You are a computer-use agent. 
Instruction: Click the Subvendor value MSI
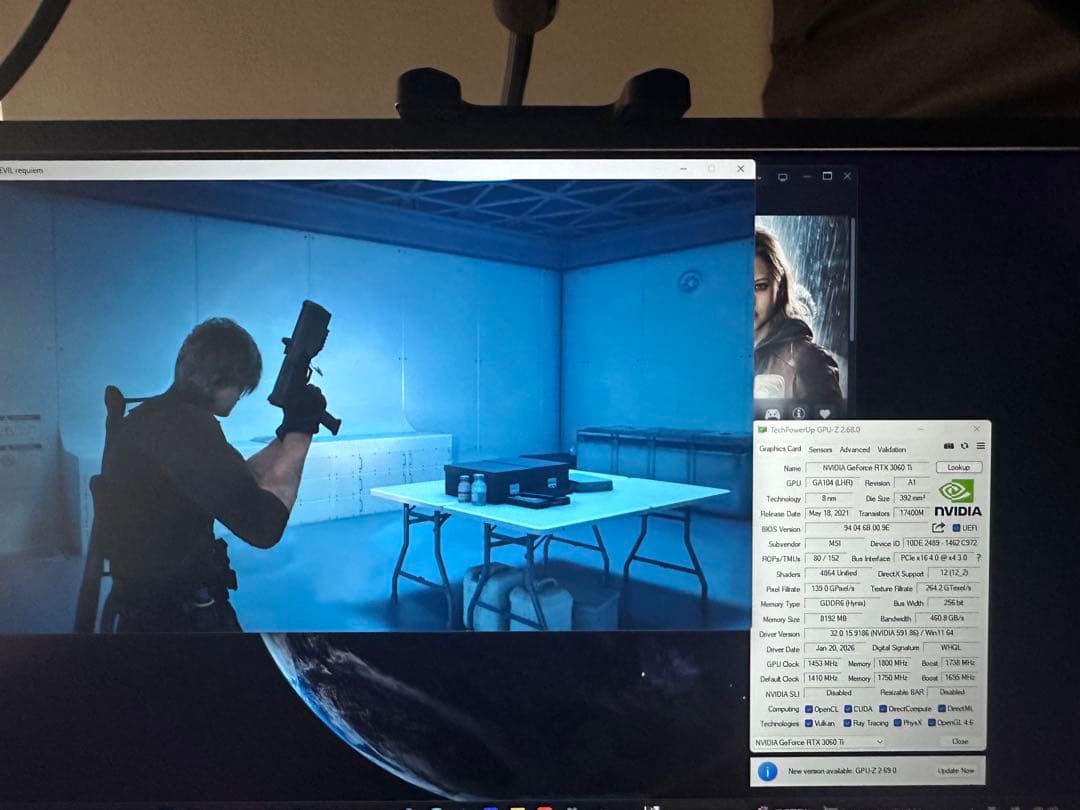pyautogui.click(x=834, y=543)
